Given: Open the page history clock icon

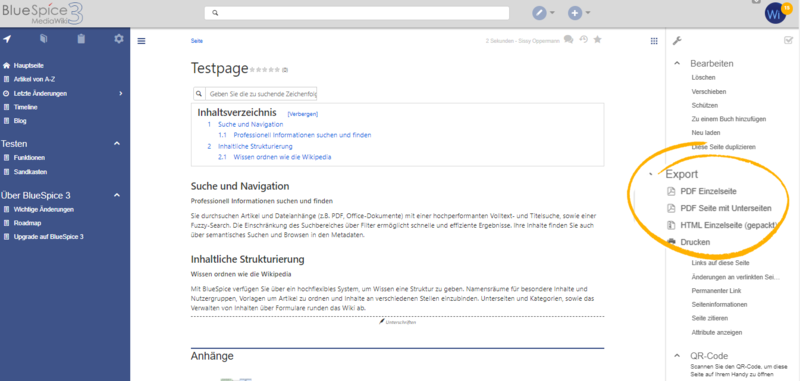Looking at the screenshot, I should point(584,39).
